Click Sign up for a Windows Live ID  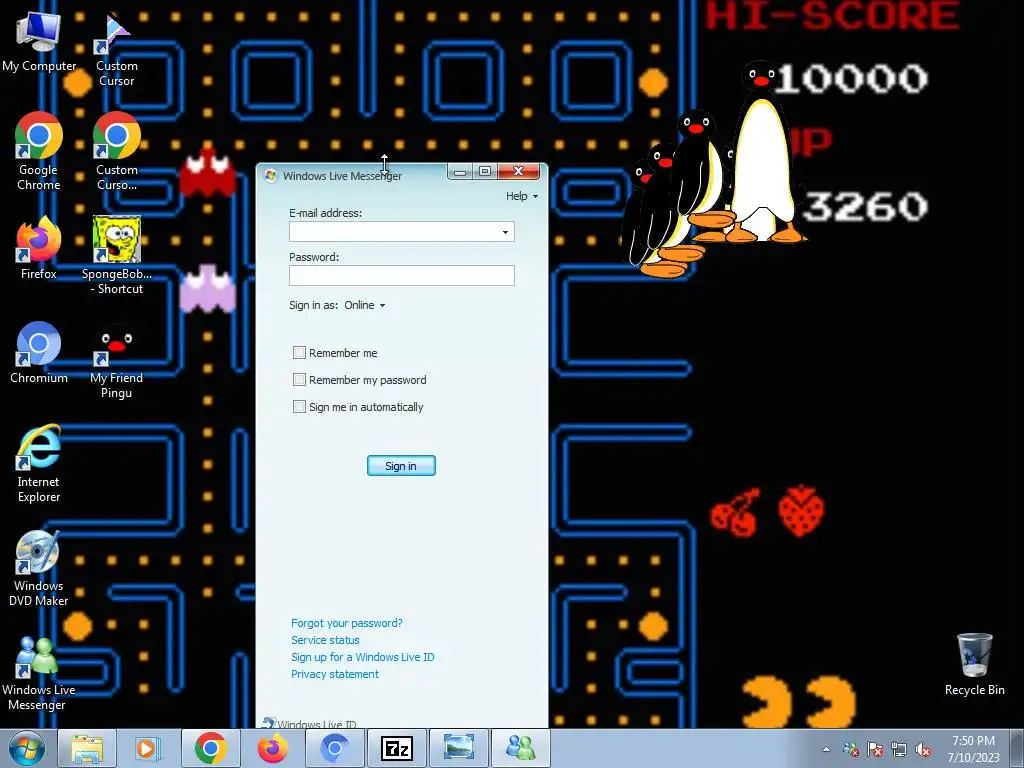(x=362, y=657)
